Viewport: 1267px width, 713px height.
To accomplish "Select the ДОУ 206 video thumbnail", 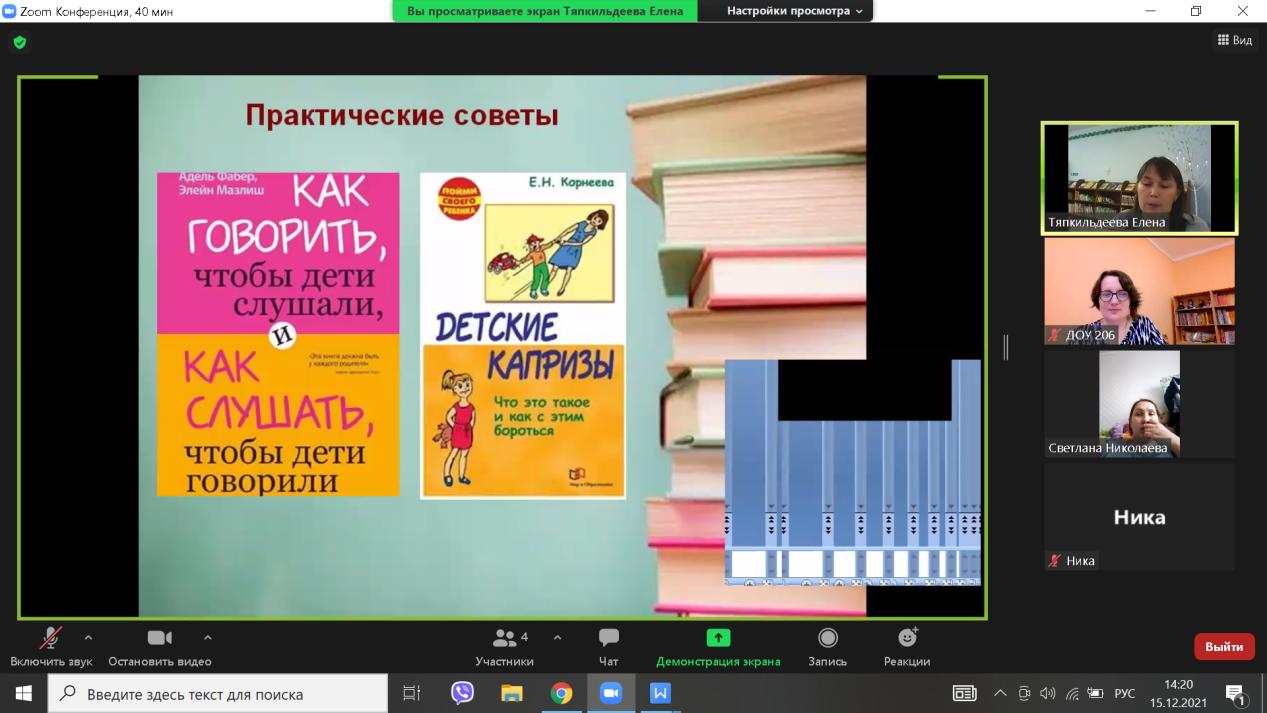I will [x=1139, y=291].
